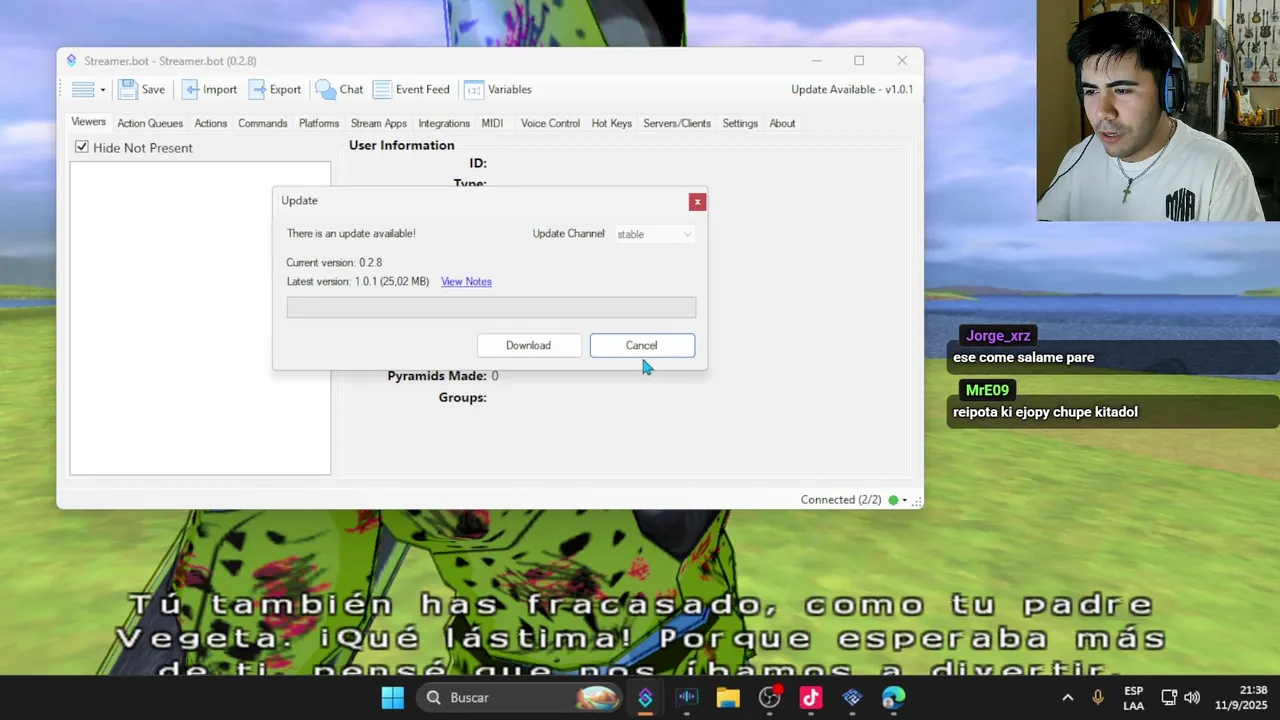Select the MIDI tab

tap(492, 124)
